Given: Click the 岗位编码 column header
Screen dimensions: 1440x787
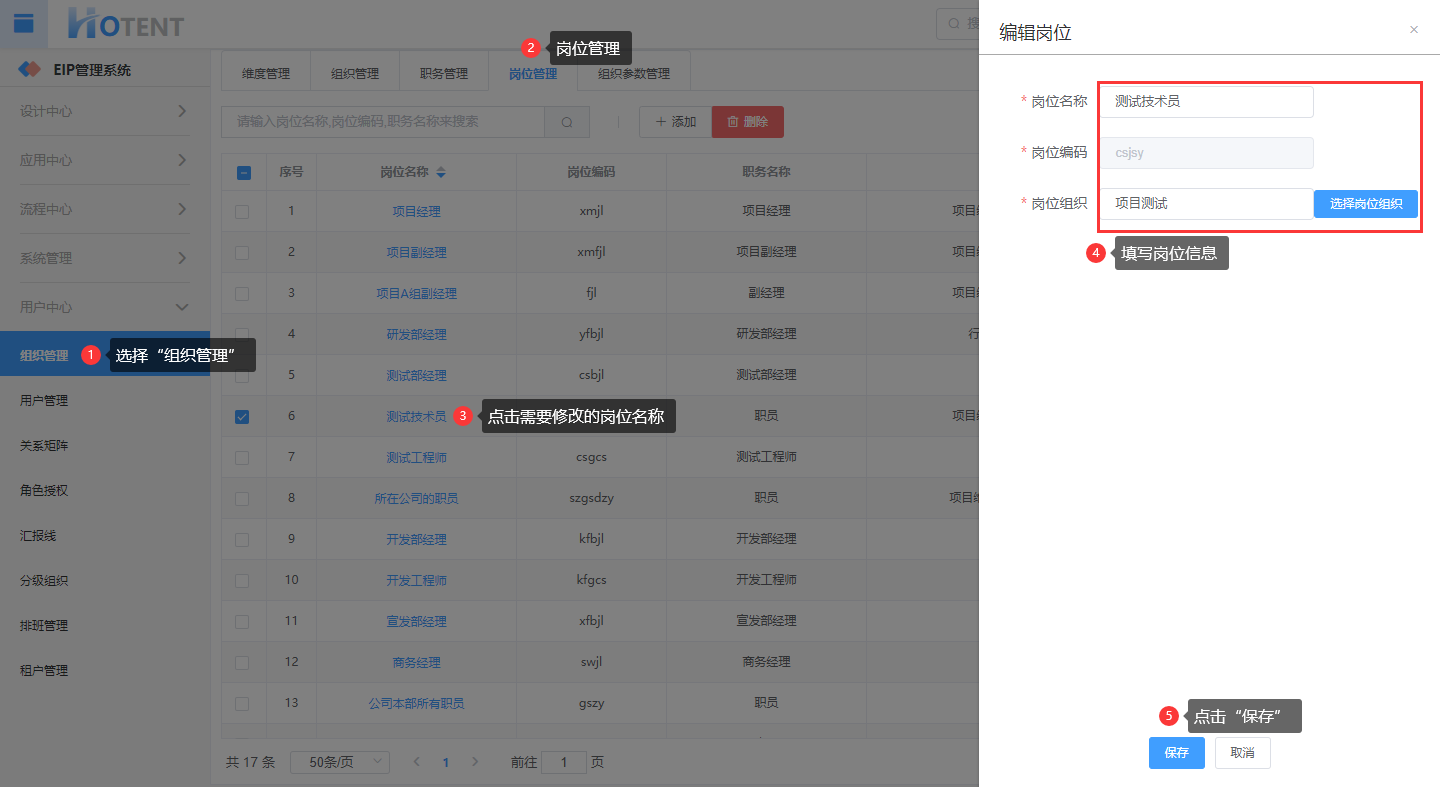Looking at the screenshot, I should point(591,172).
